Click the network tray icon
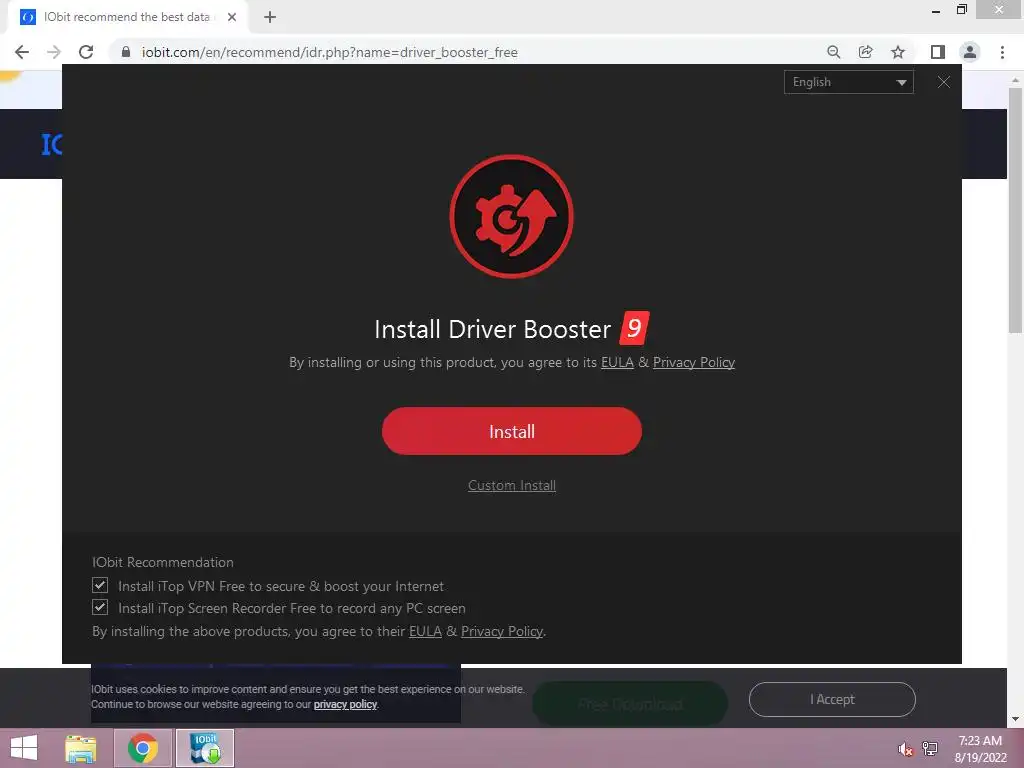This screenshot has width=1024, height=768. [x=930, y=748]
